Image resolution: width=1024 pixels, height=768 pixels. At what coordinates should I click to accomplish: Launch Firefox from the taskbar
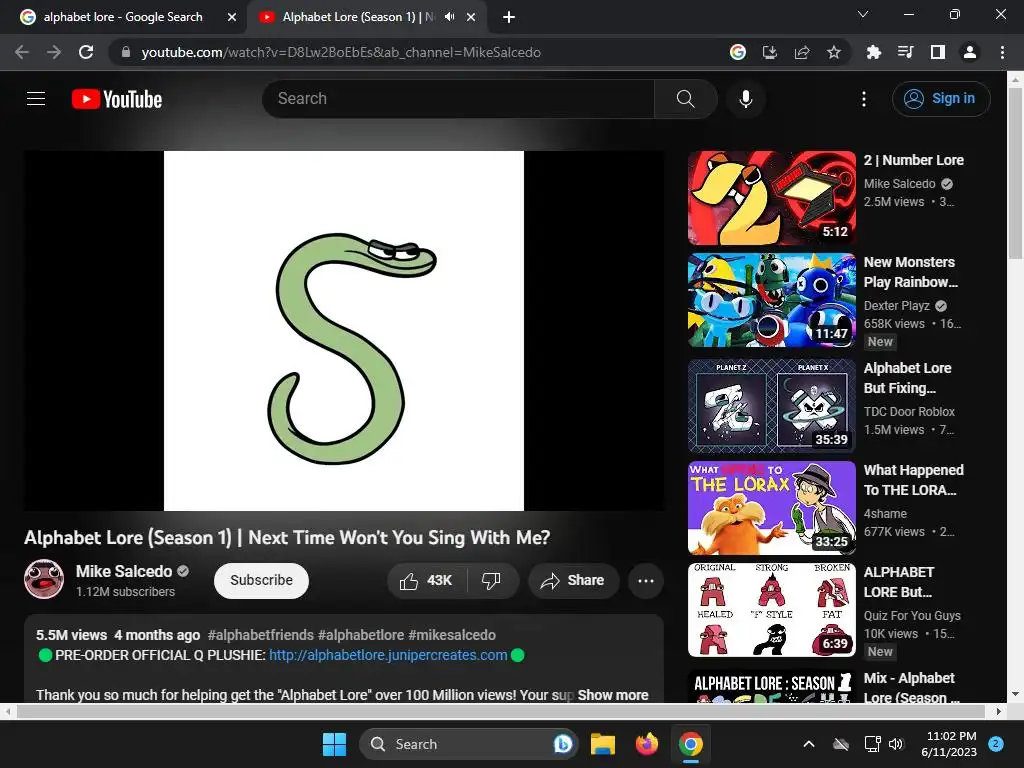point(647,744)
